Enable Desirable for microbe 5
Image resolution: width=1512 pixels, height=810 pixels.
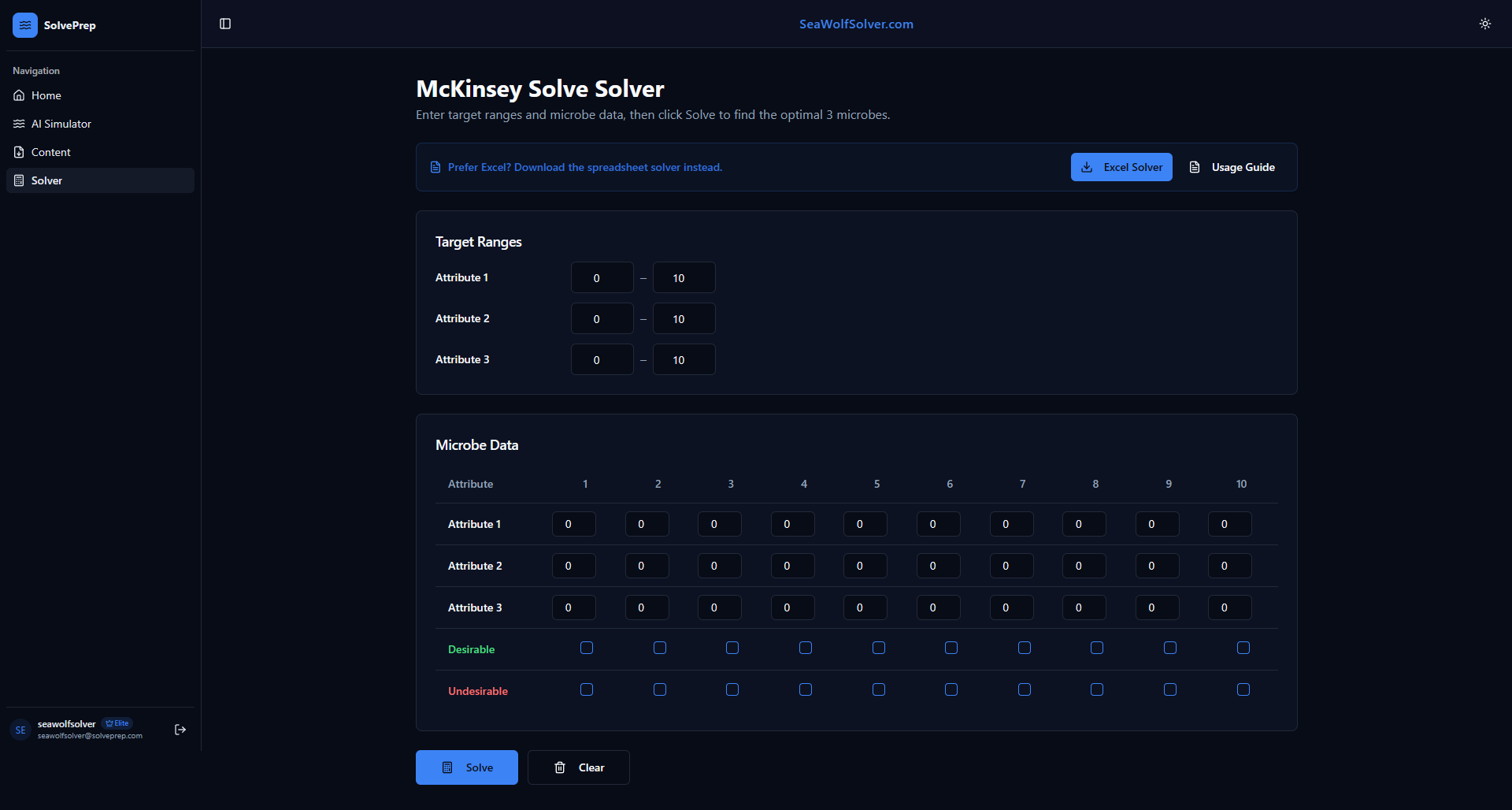tap(878, 648)
